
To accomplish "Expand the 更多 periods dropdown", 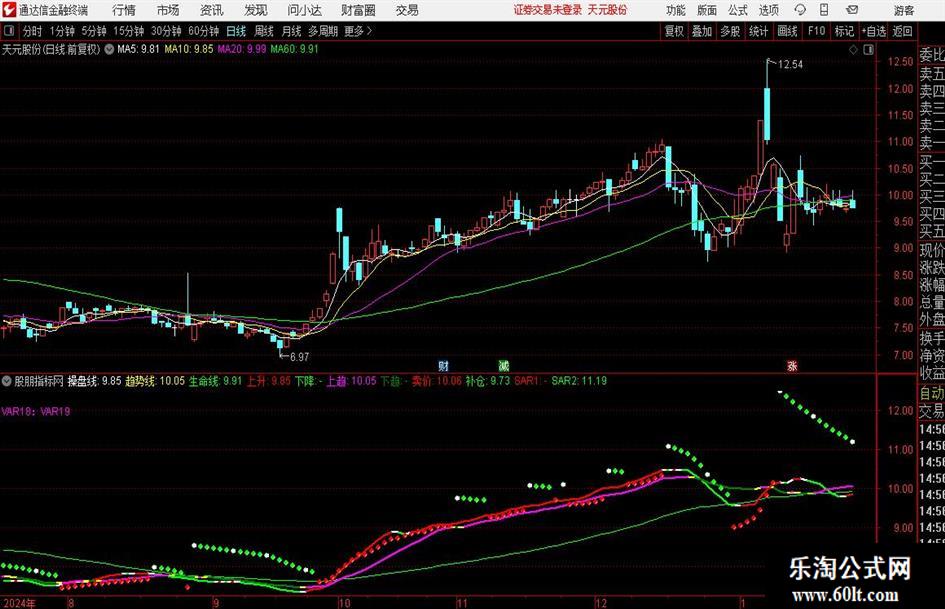I will pyautogui.click(x=358, y=31).
